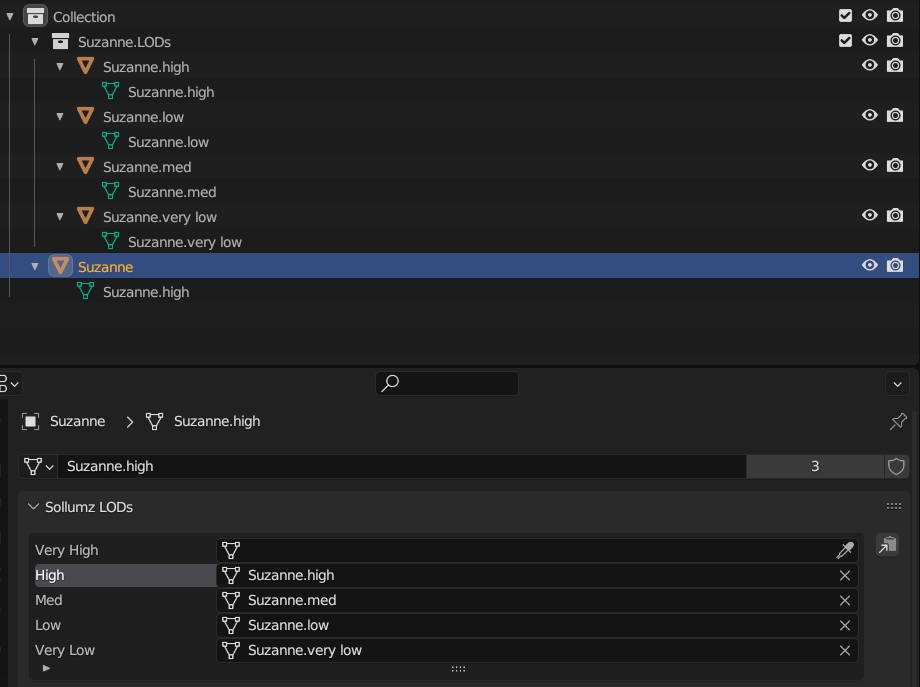Uncheck the Suzanne.LODs exclude checkbox
The image size is (920, 687).
(845, 41)
